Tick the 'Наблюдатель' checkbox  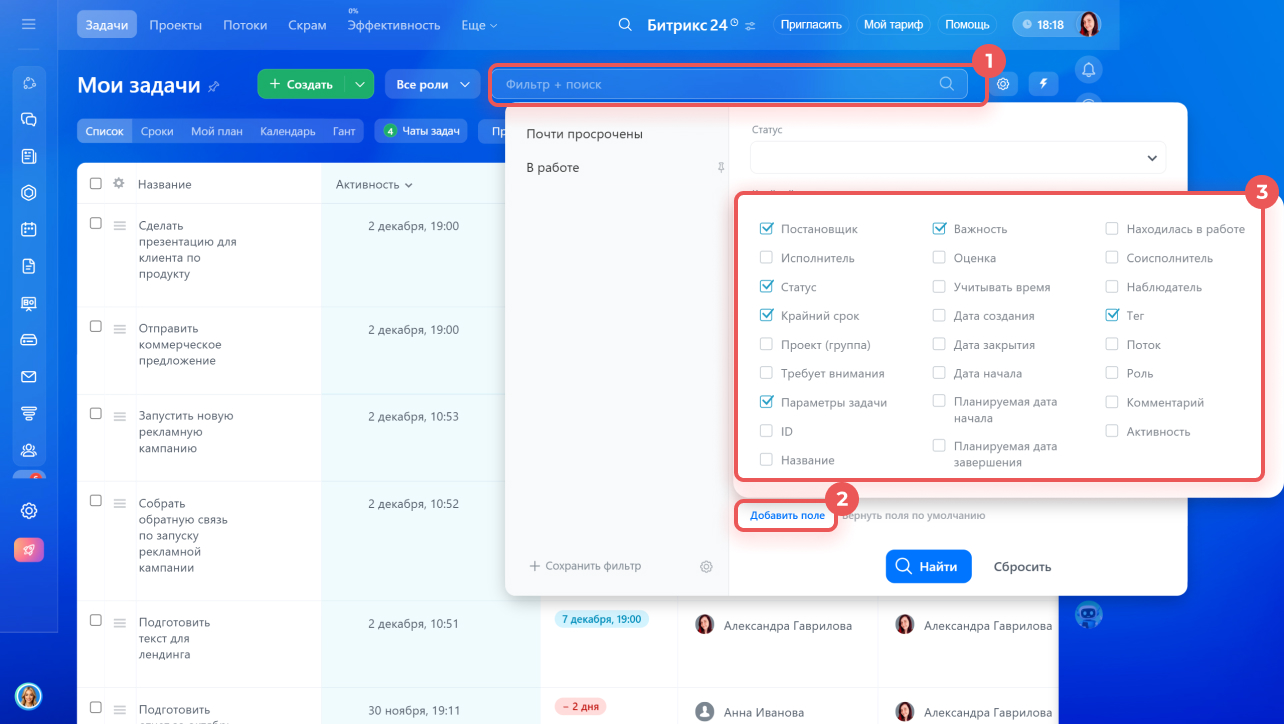[x=1112, y=287]
